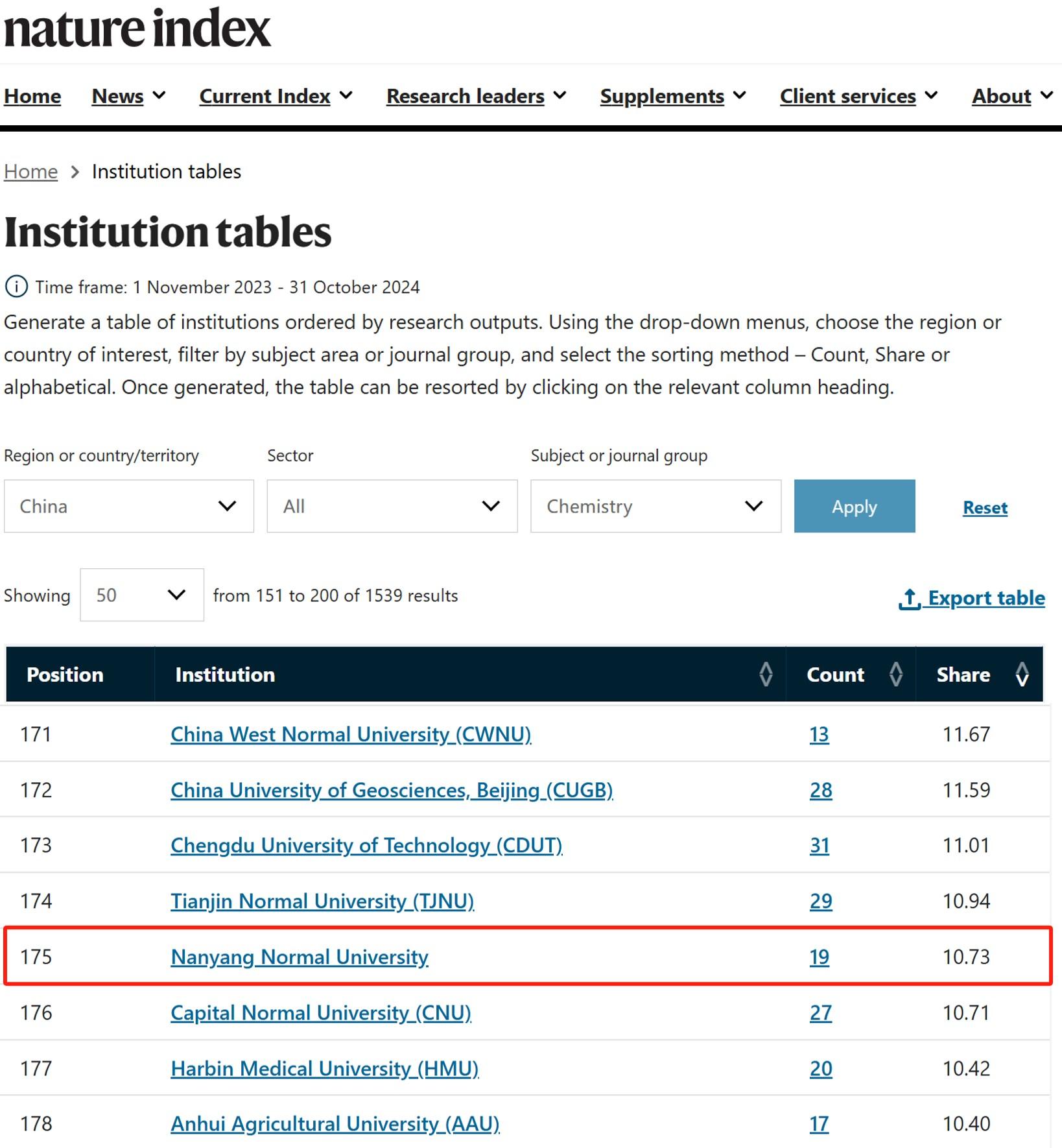Click count 20 for Harbin Medical University
This screenshot has width=1062, height=1148.
(821, 1068)
